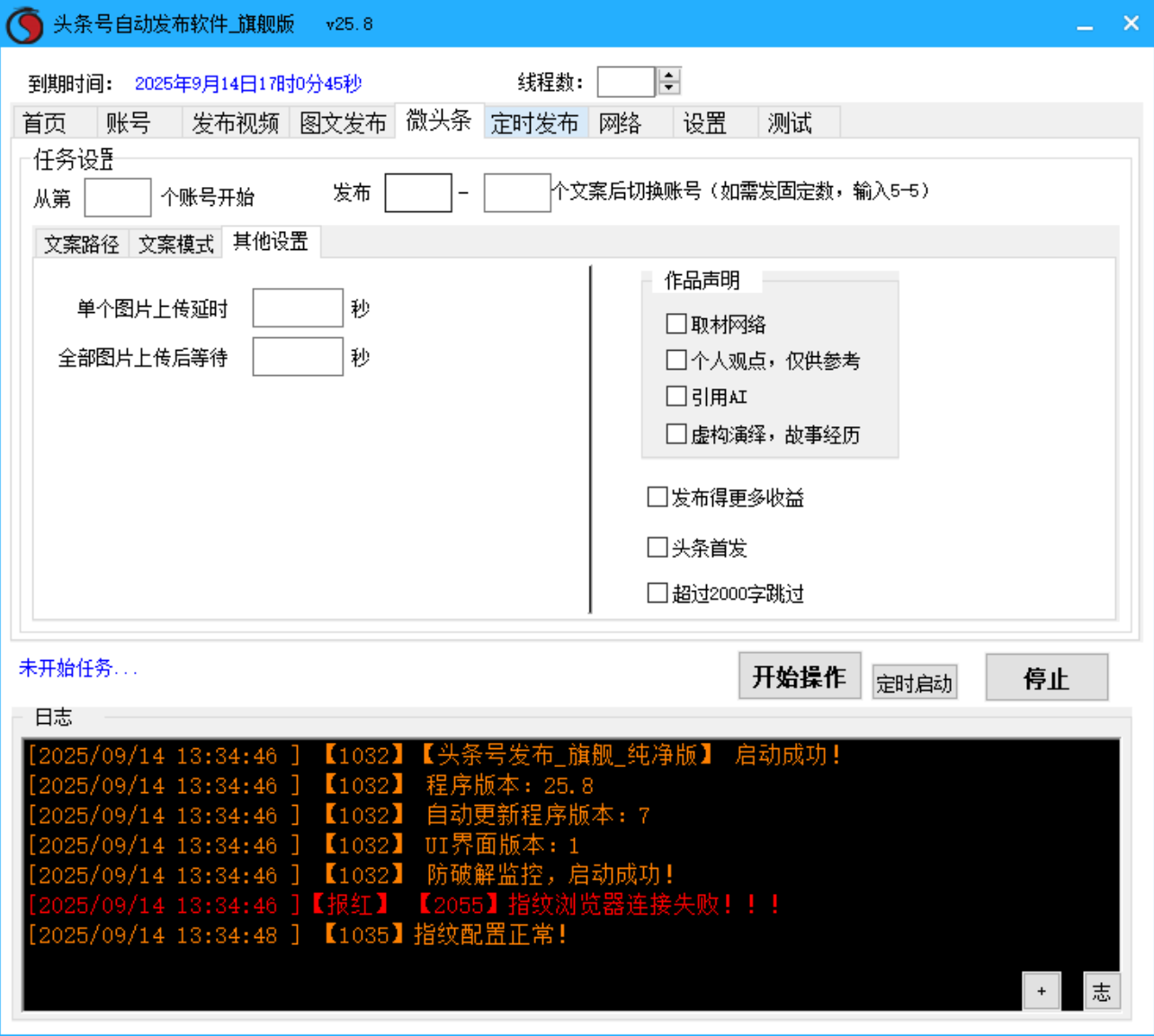Click the 单个图片上传延时 input field
The height and width of the screenshot is (1036, 1154).
[x=297, y=308]
